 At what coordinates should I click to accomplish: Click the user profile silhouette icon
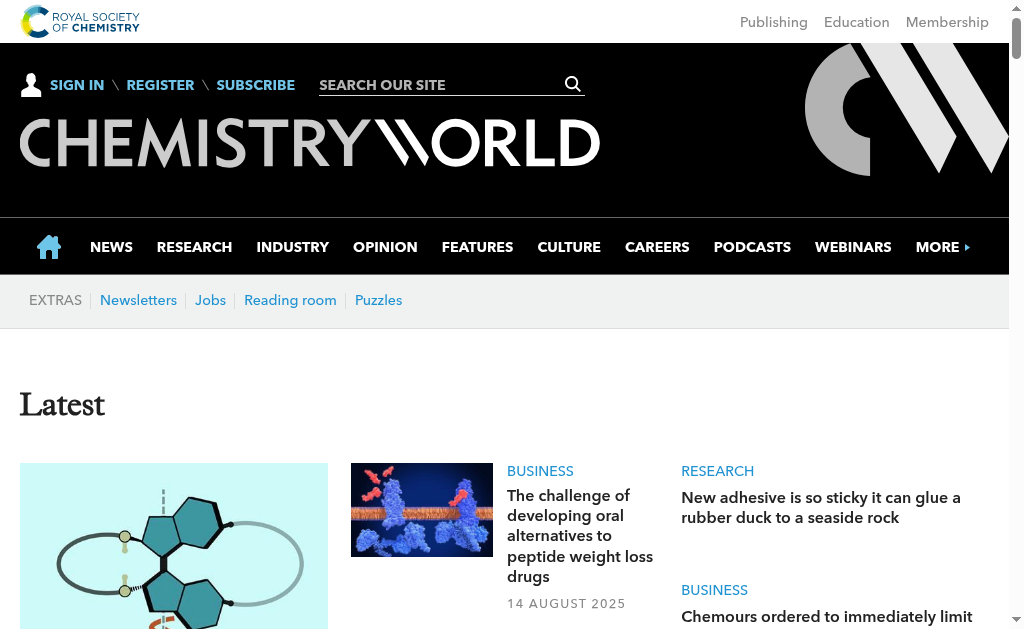(31, 85)
